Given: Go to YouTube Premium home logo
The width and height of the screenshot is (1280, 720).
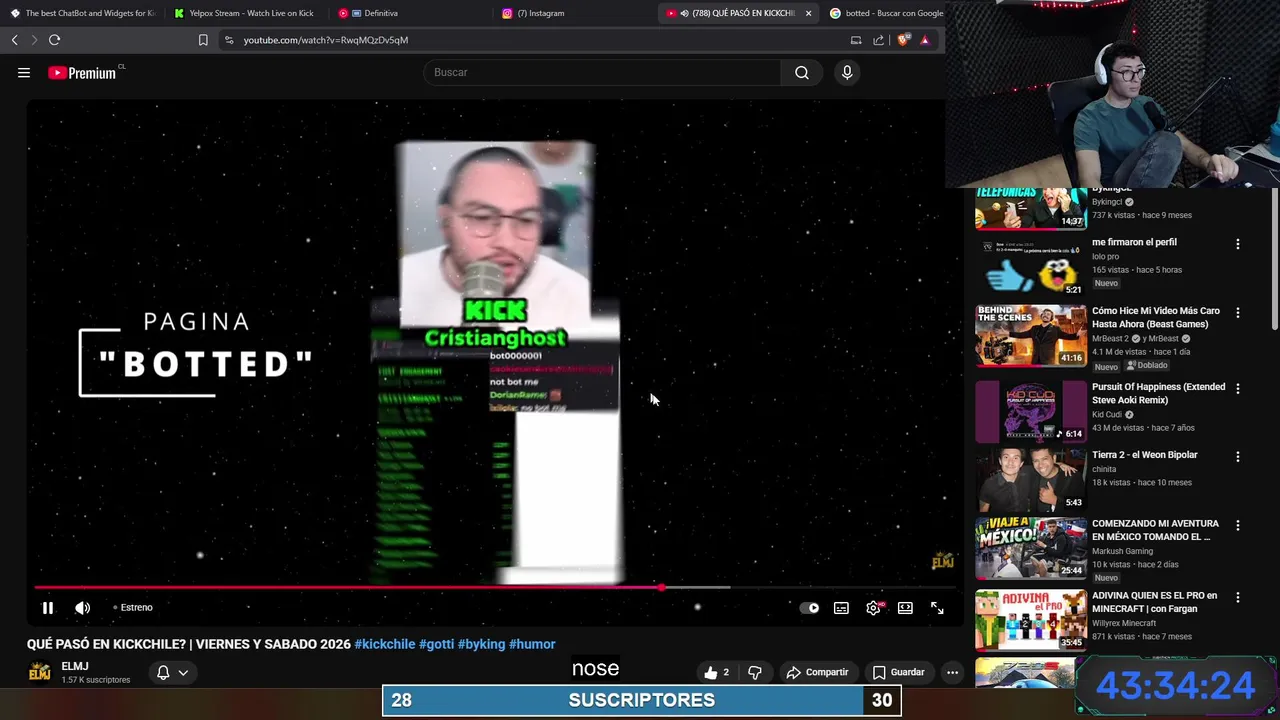Looking at the screenshot, I should click(84, 72).
